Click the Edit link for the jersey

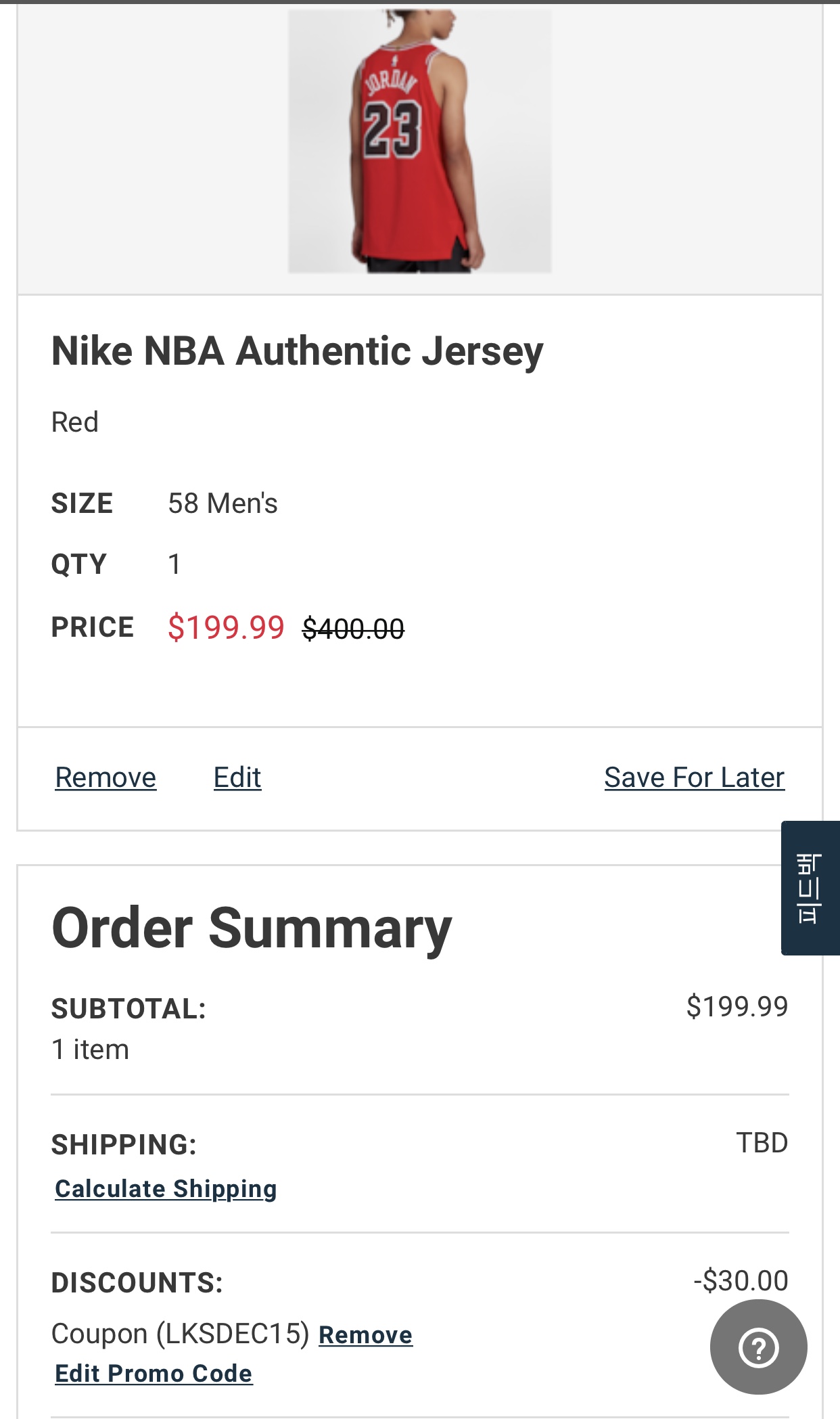pos(237,778)
